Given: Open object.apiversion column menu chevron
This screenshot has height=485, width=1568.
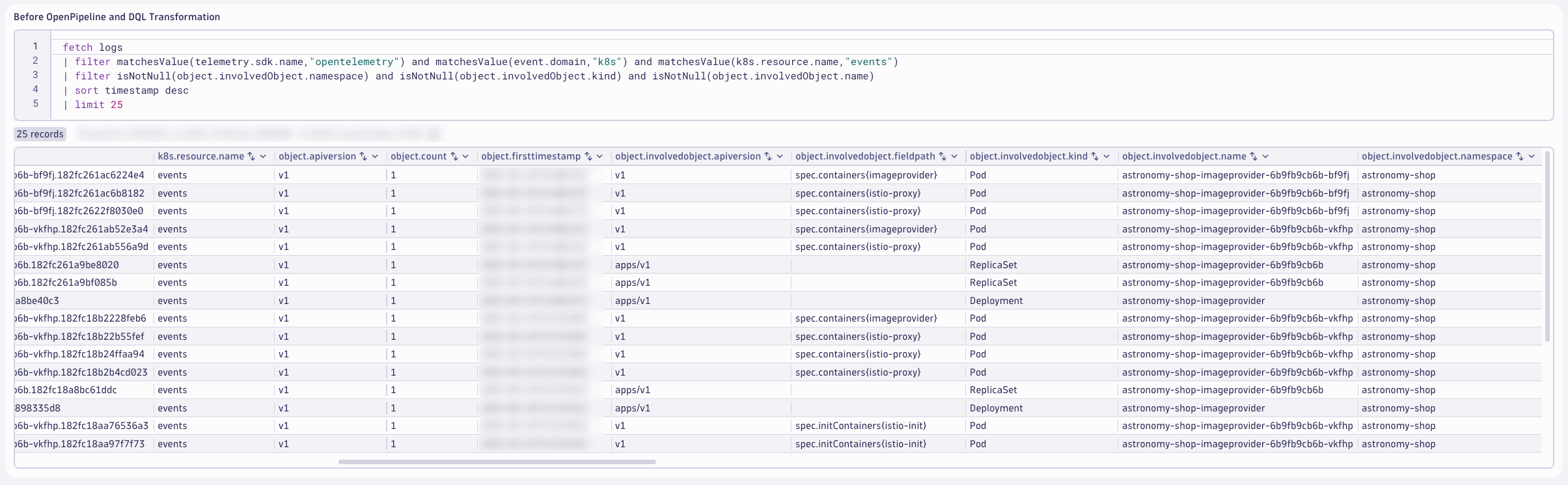Looking at the screenshot, I should 375,156.
